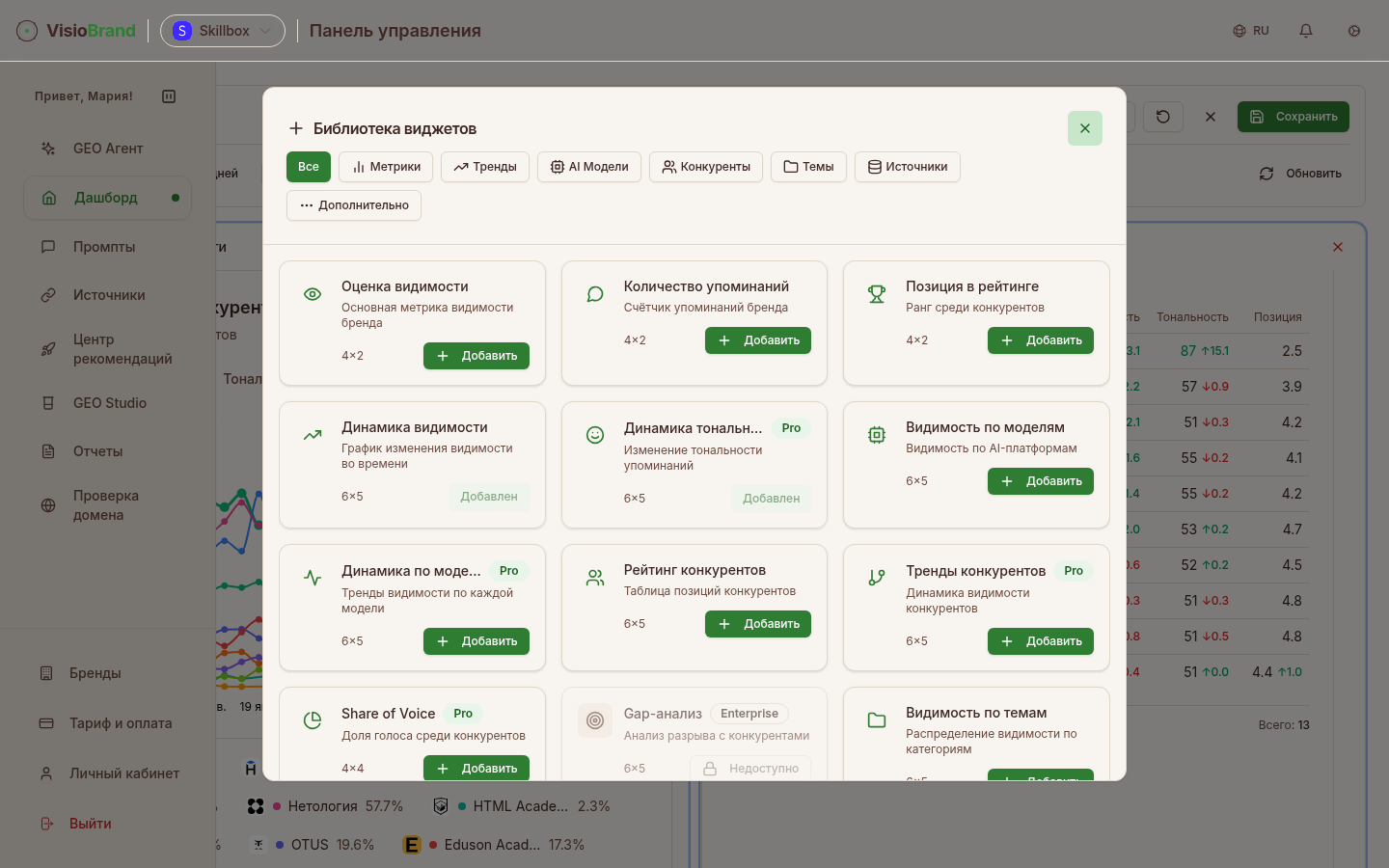
Task: Open Центр рекомендаций rocket icon
Action: (48, 349)
